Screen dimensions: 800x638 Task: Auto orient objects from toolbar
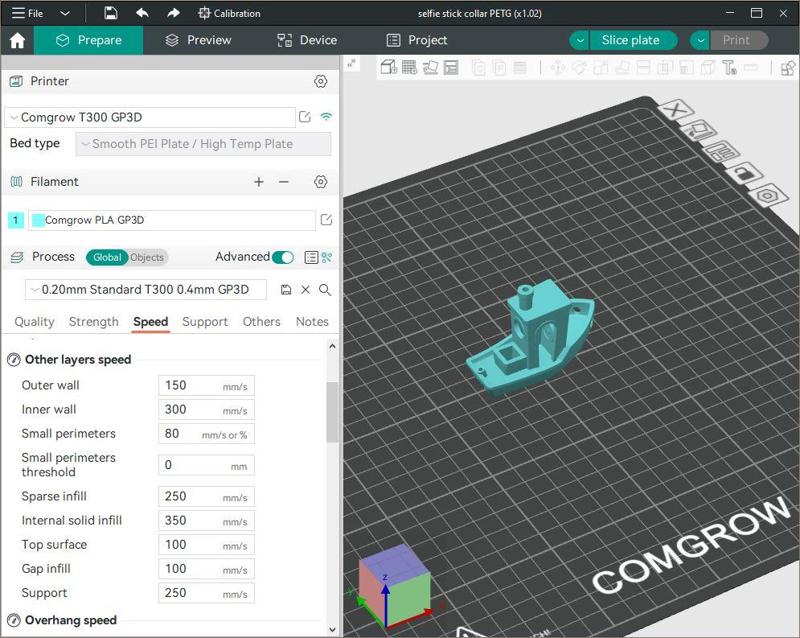(430, 67)
